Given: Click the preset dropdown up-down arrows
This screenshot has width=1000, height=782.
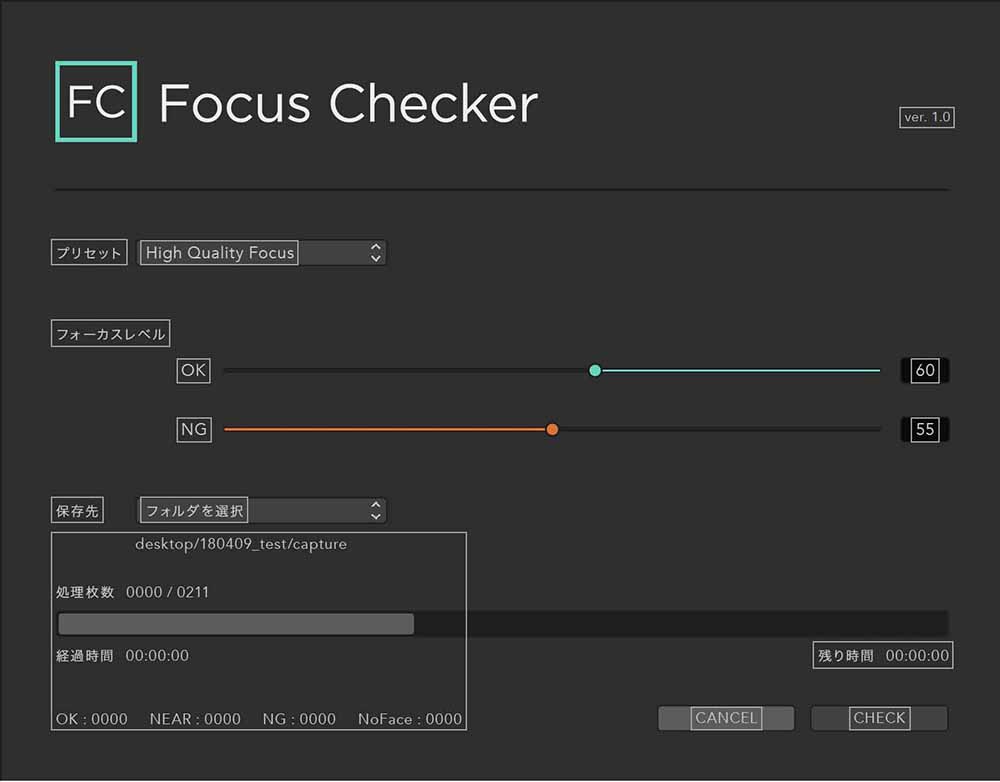Looking at the screenshot, I should click(376, 253).
